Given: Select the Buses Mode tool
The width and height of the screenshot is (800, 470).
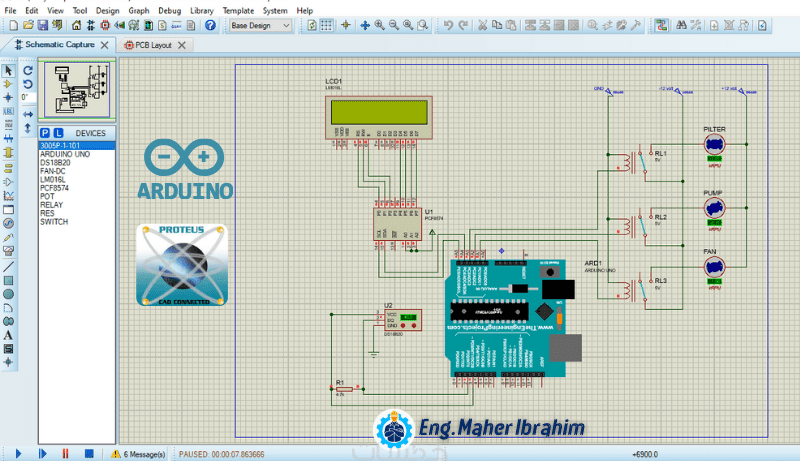Looking at the screenshot, I should coord(8,138).
